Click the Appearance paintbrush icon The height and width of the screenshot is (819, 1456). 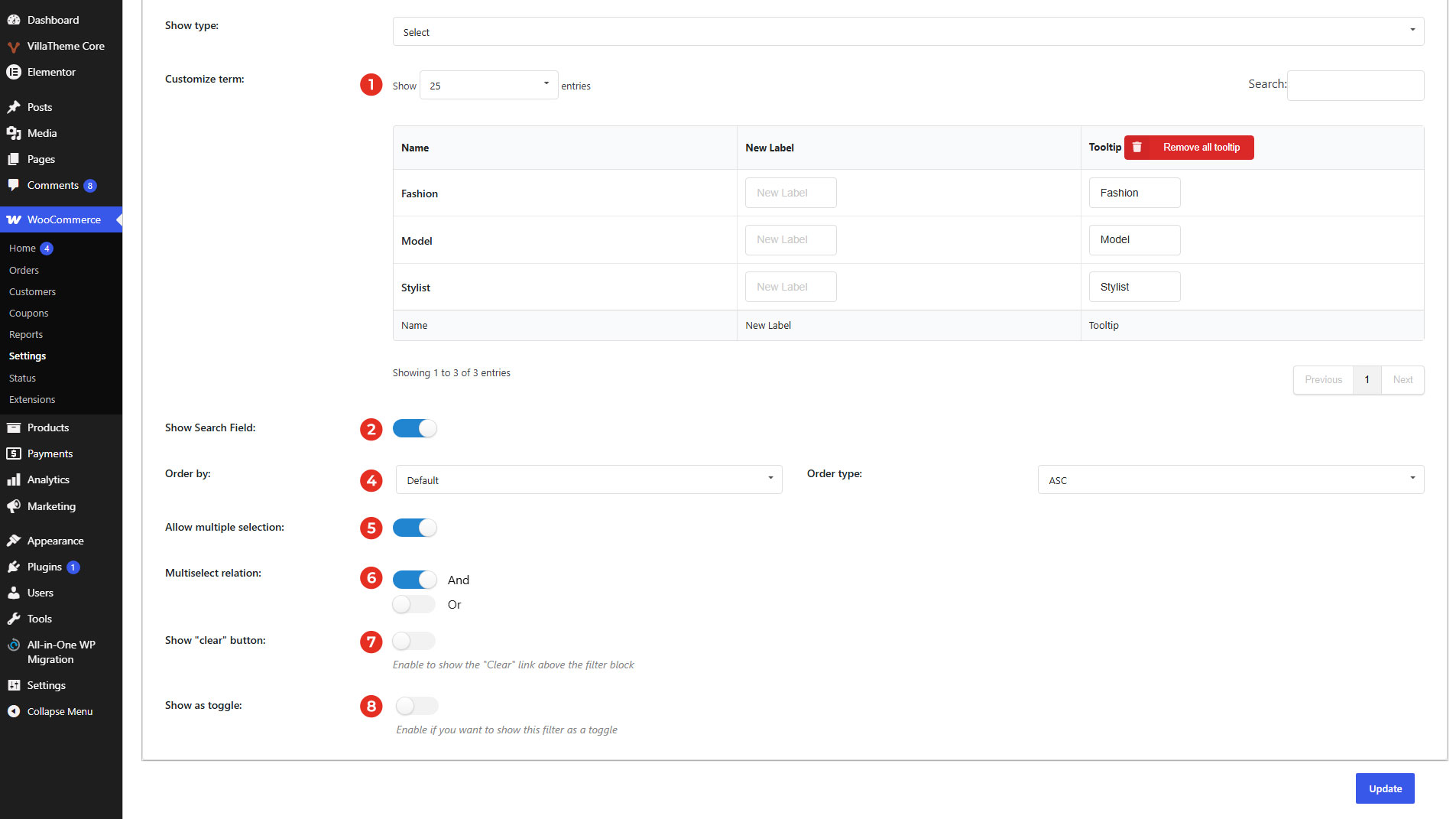(14, 541)
